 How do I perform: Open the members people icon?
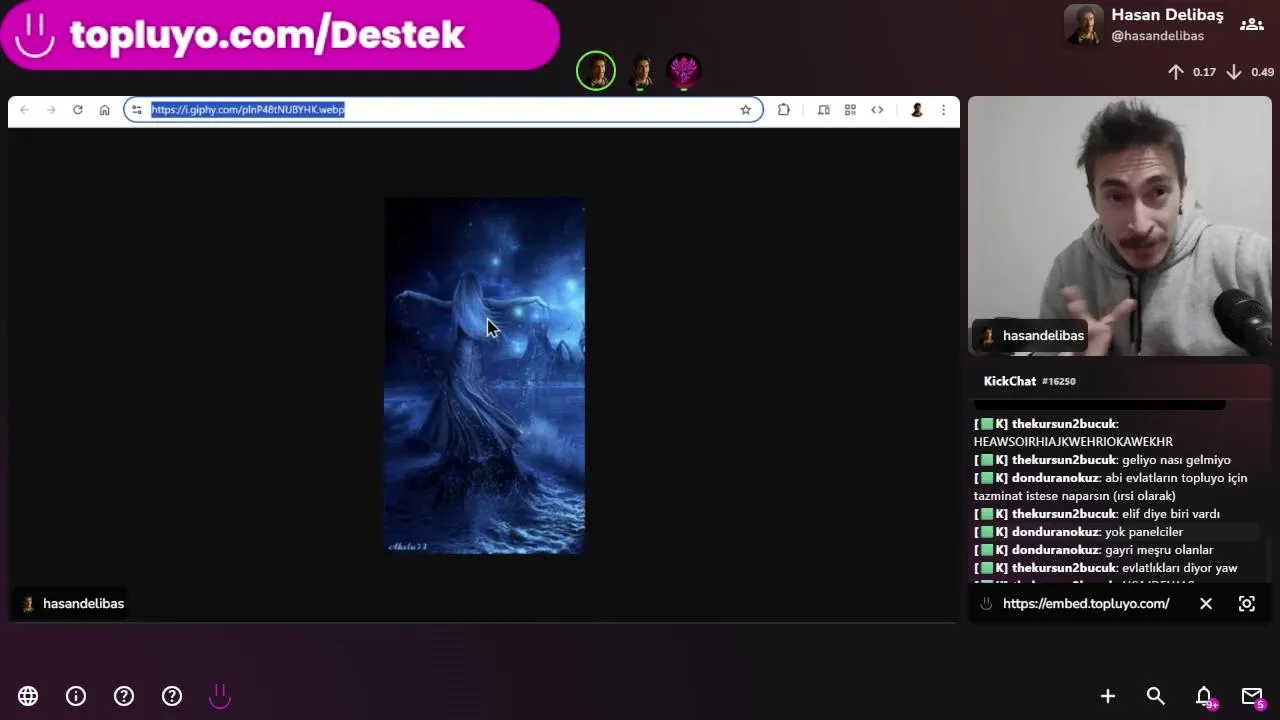[x=1251, y=24]
